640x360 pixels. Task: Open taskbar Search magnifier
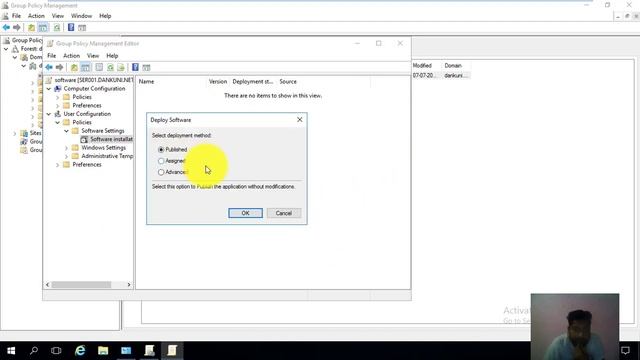34,351
